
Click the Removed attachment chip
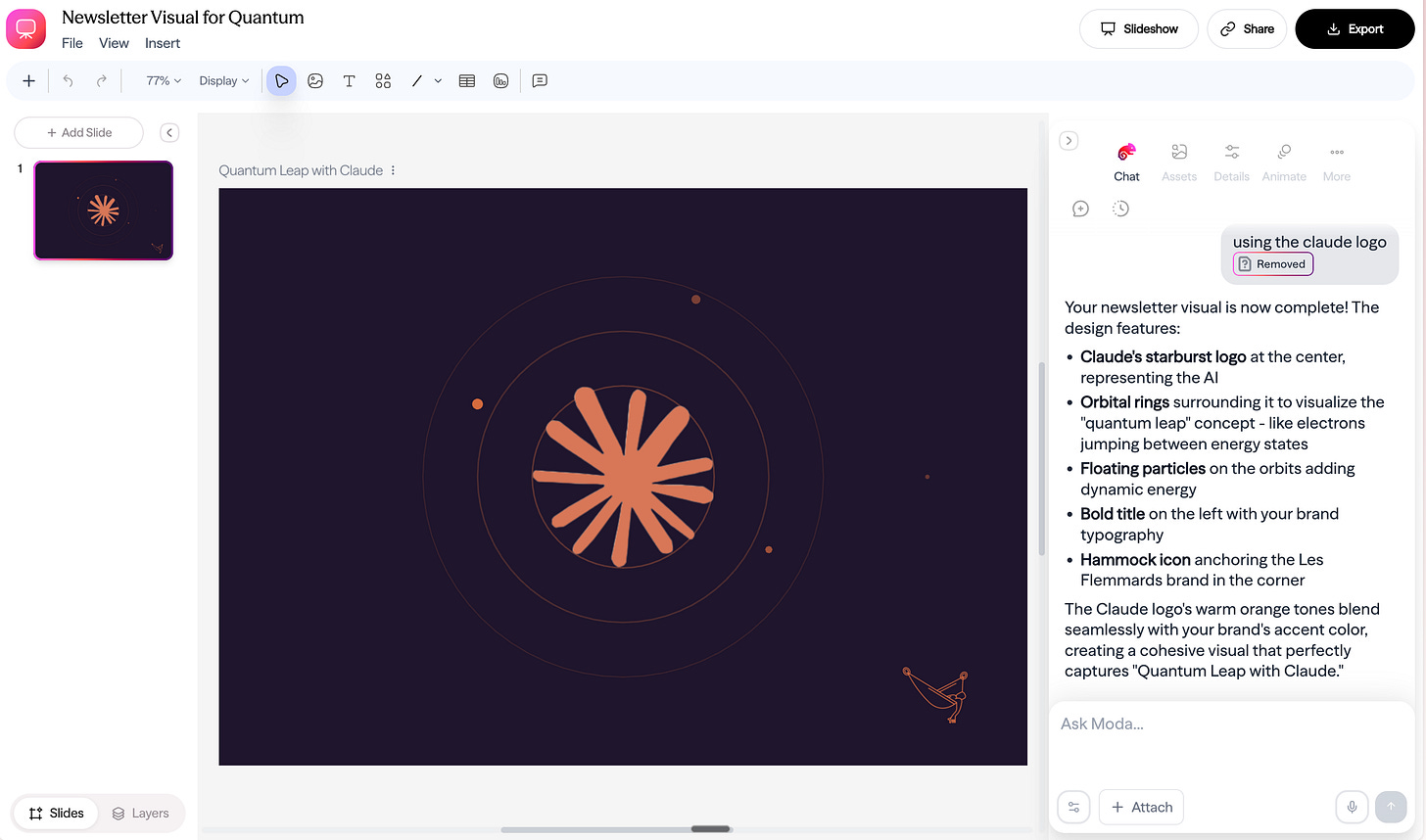[1273, 264]
